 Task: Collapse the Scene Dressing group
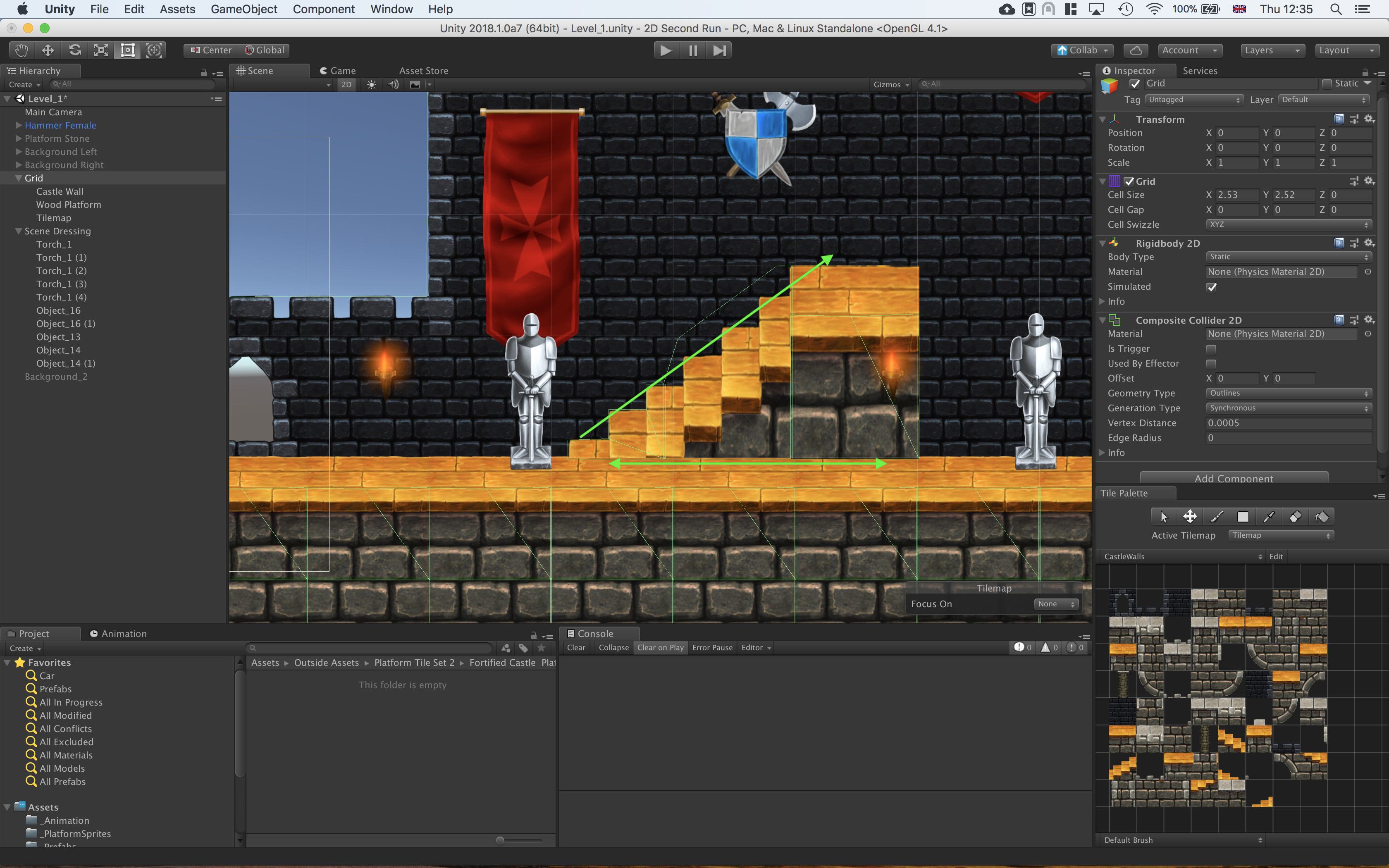(18, 231)
